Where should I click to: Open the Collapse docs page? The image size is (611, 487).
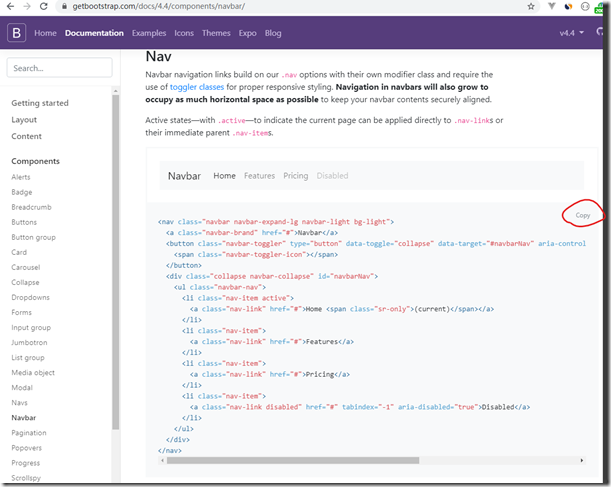click(x=25, y=282)
